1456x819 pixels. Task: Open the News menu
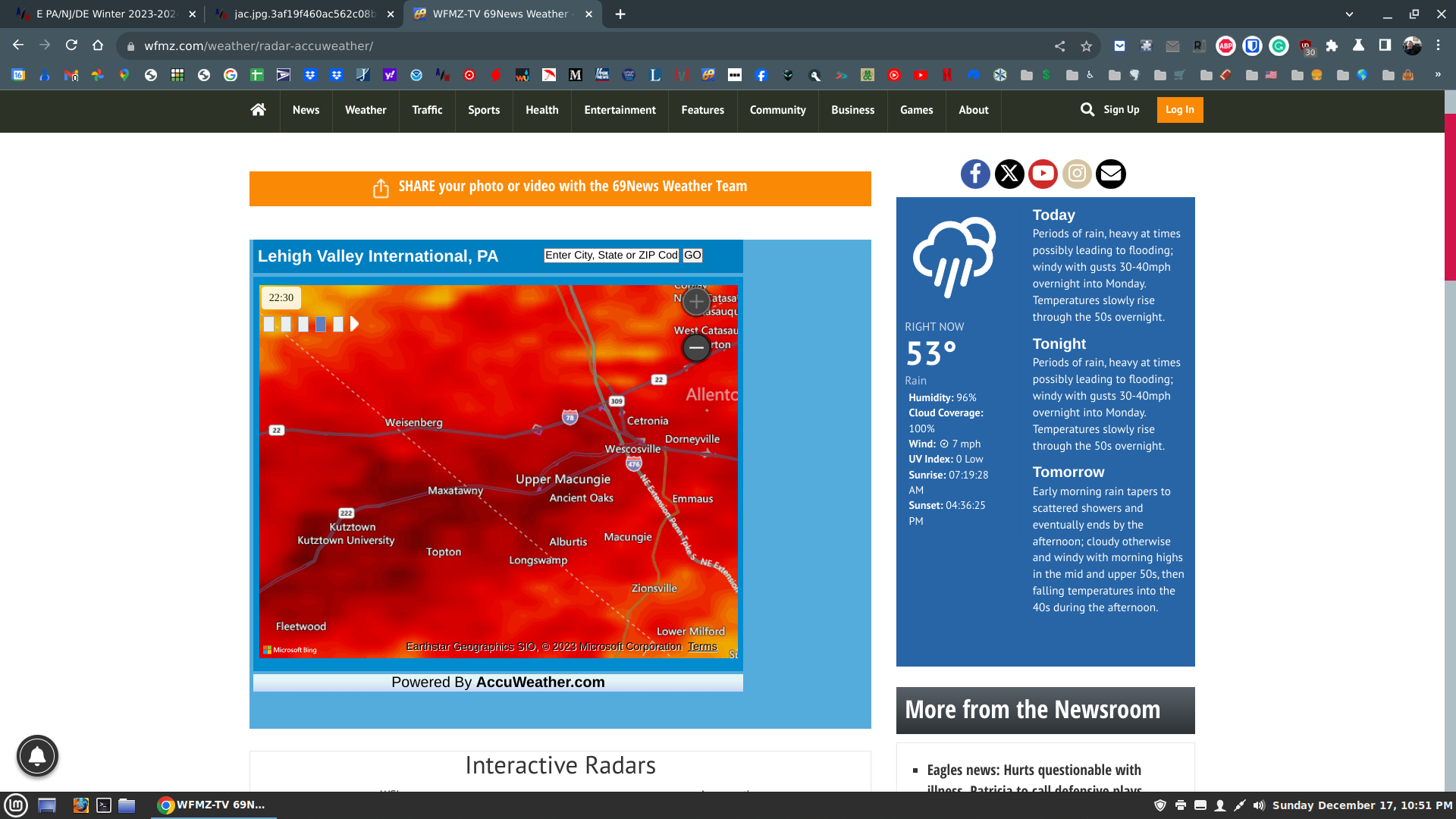pyautogui.click(x=306, y=110)
